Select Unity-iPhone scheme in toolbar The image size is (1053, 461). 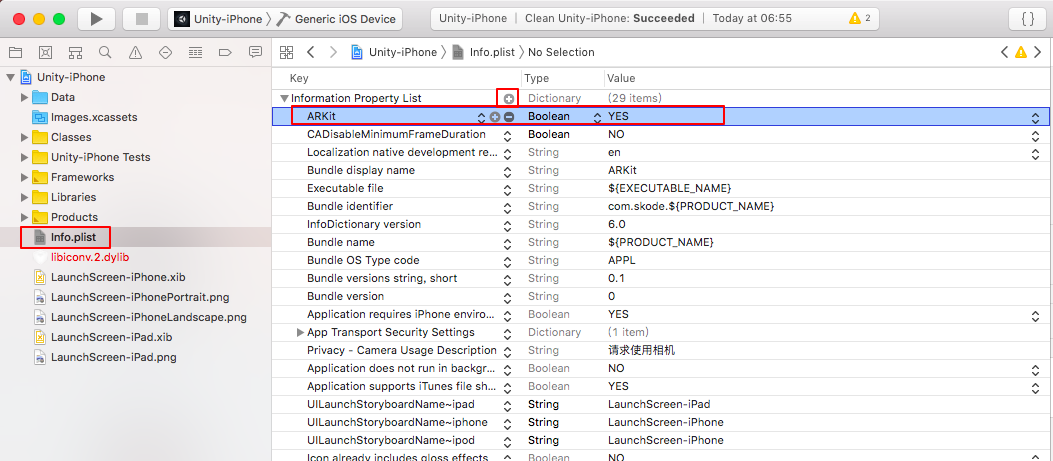tap(218, 19)
